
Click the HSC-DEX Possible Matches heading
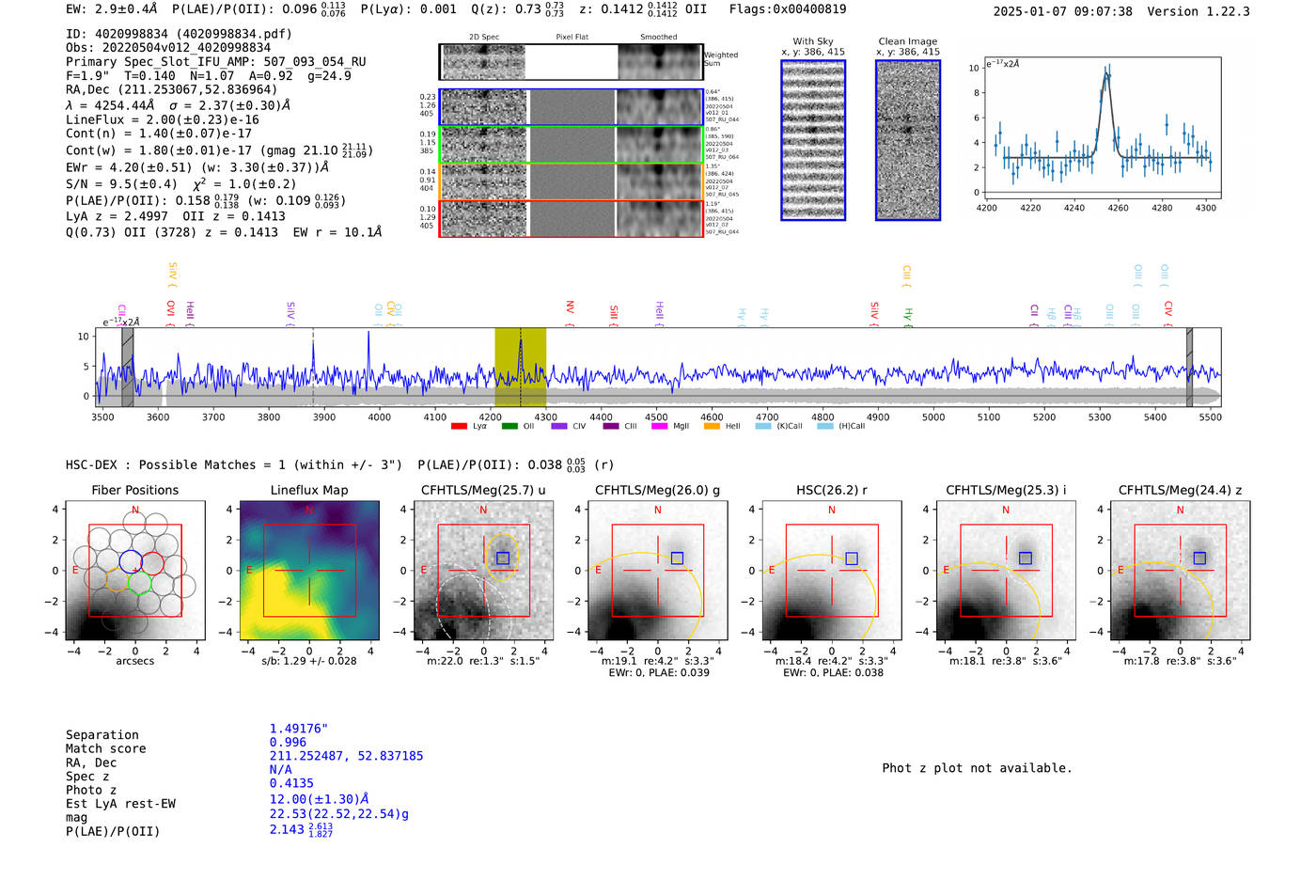tap(234, 465)
